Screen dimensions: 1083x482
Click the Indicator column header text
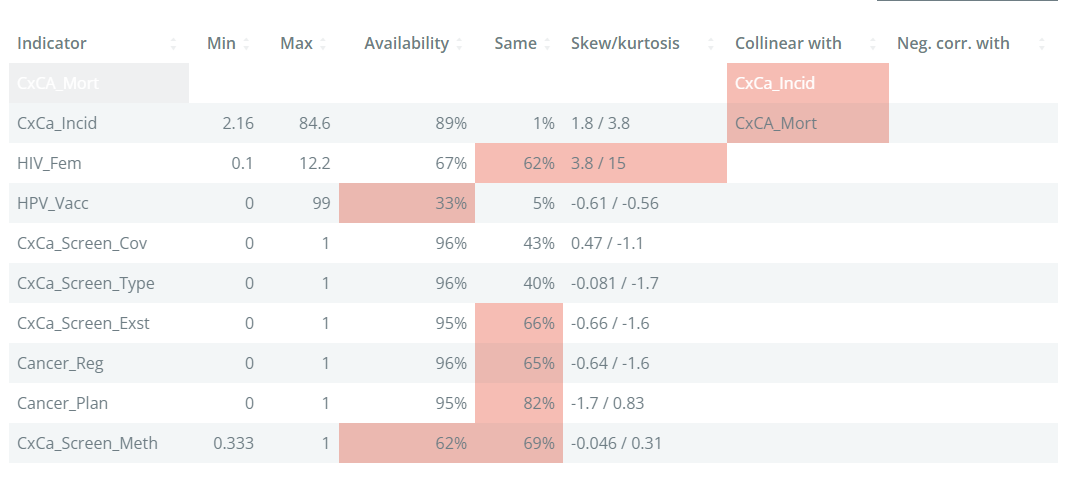point(52,44)
